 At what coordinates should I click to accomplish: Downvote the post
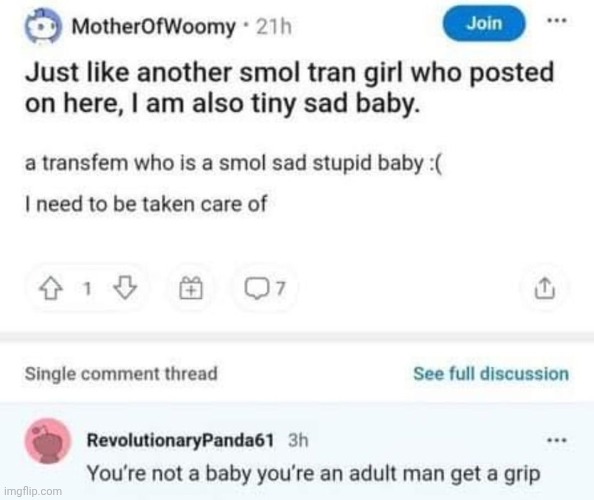(125, 288)
